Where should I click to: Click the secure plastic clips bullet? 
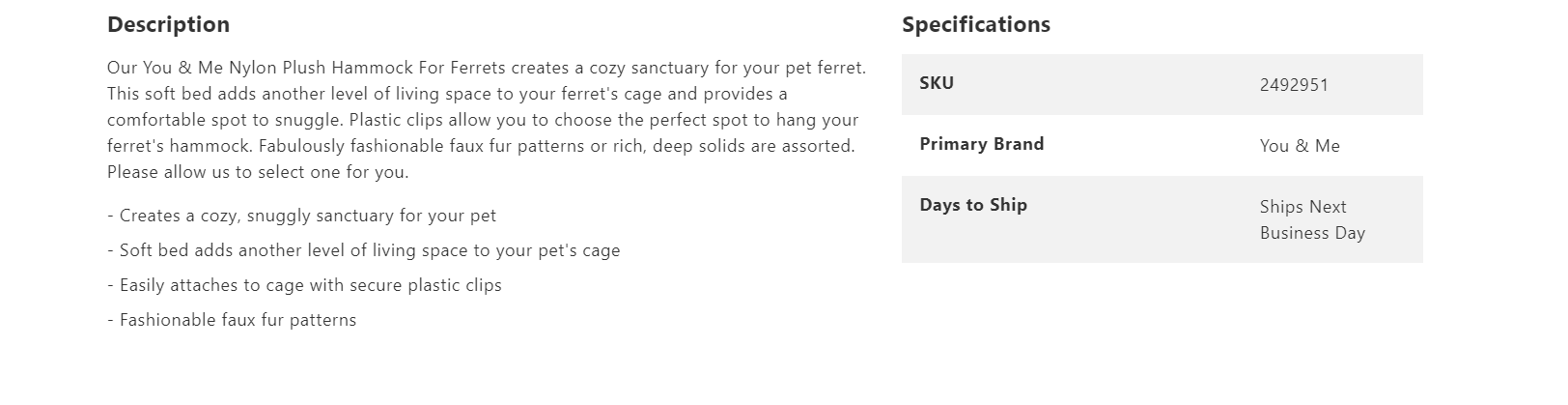point(304,284)
